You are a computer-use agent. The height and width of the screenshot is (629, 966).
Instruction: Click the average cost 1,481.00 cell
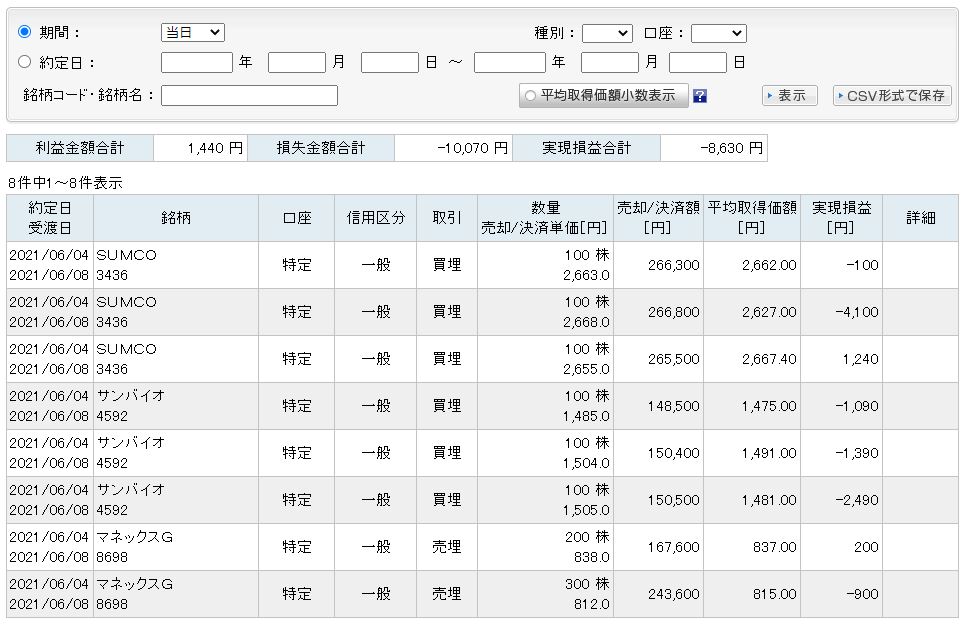tap(752, 500)
